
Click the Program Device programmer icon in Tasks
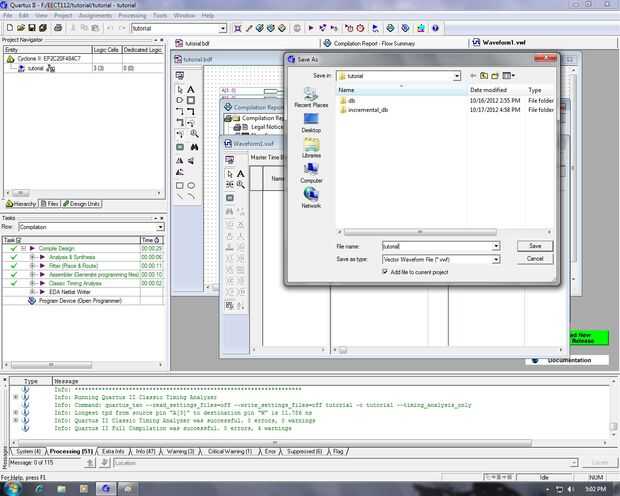pos(32,301)
